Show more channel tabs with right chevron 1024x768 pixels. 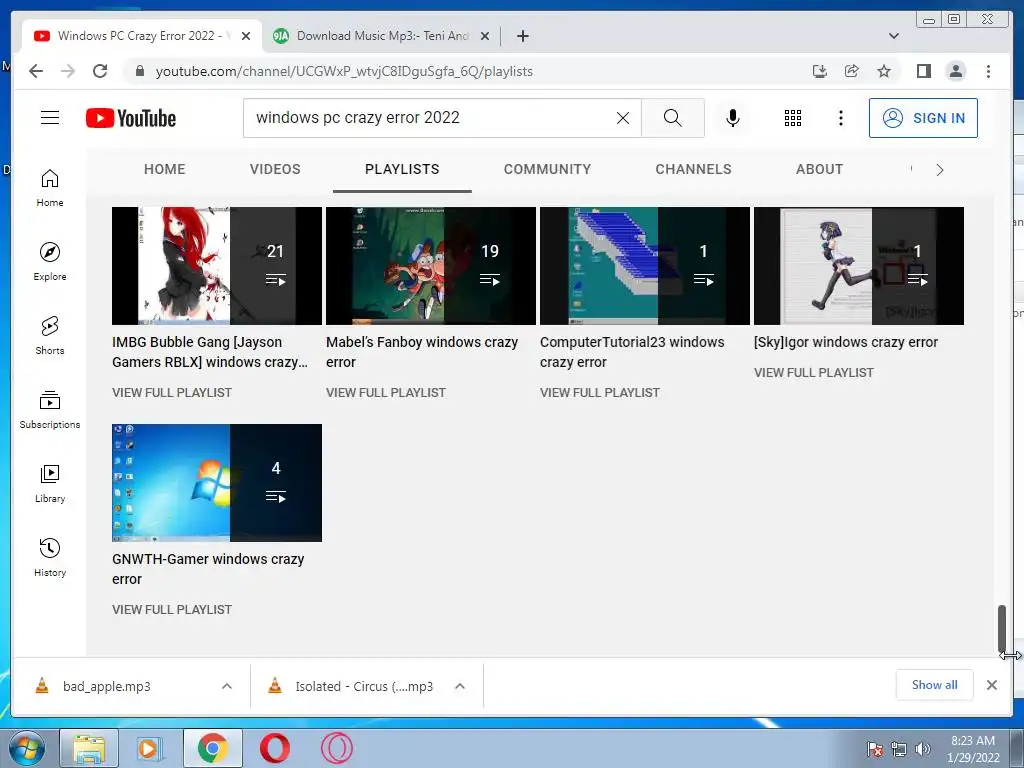click(x=940, y=170)
